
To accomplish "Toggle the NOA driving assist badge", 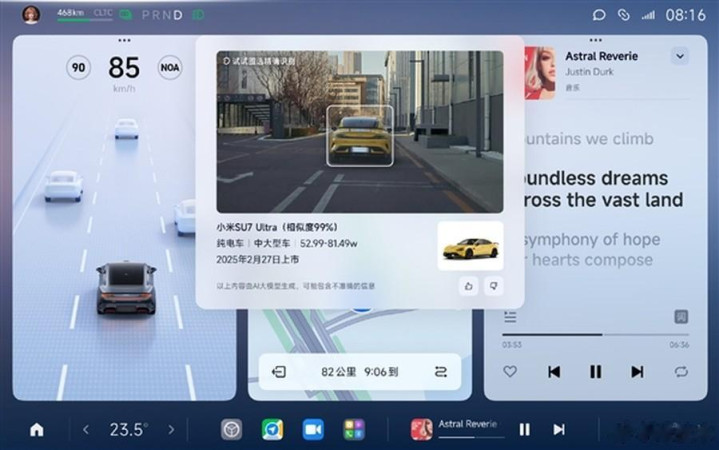I will [x=170, y=67].
